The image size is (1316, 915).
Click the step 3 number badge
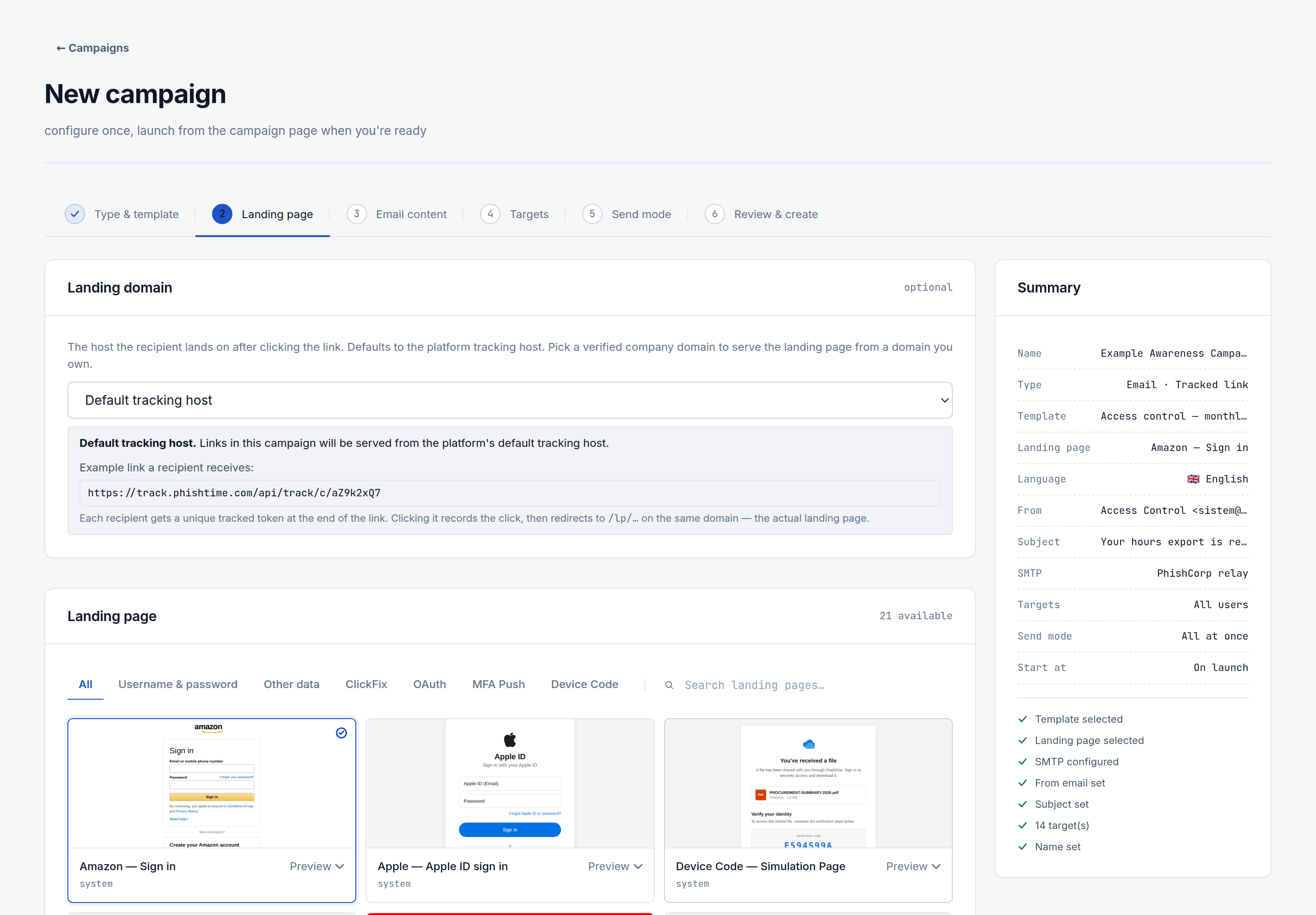pyautogui.click(x=357, y=214)
